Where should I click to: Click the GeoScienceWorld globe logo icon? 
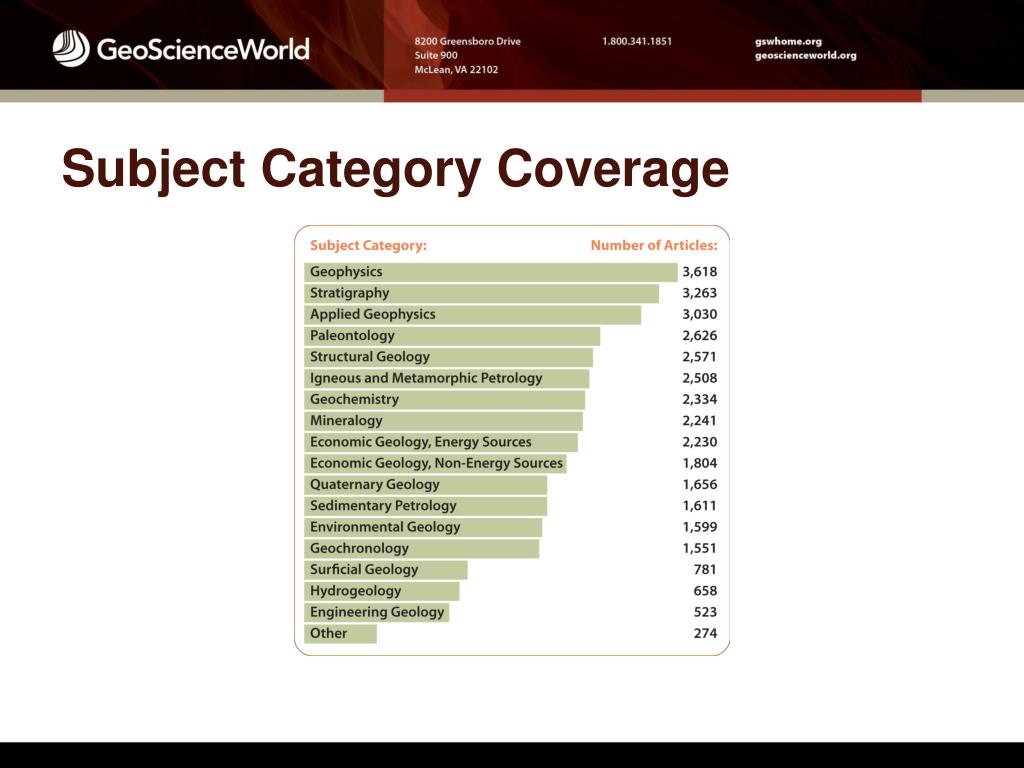pos(71,48)
